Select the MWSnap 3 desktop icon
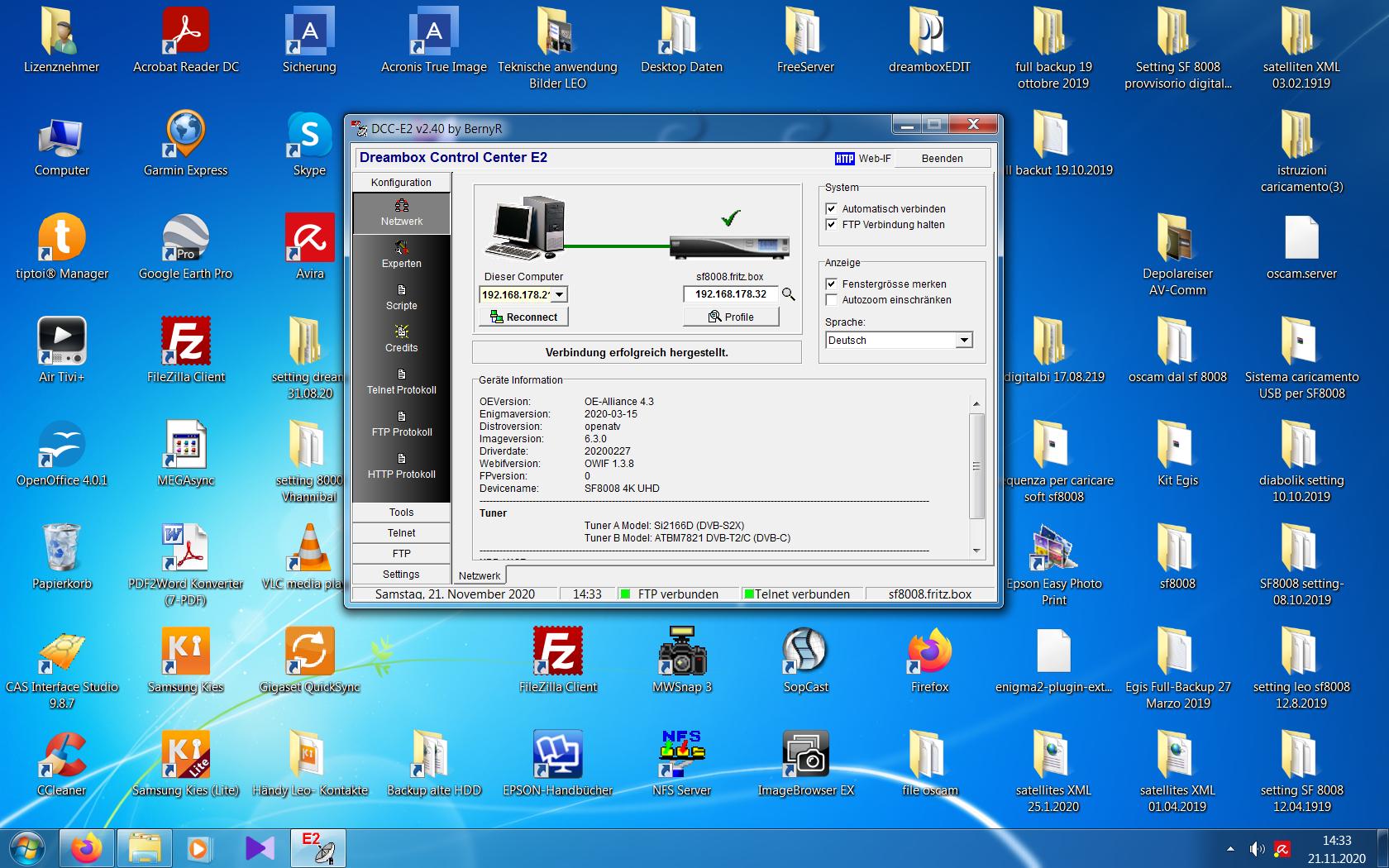Image resolution: width=1389 pixels, height=868 pixels. 682,661
